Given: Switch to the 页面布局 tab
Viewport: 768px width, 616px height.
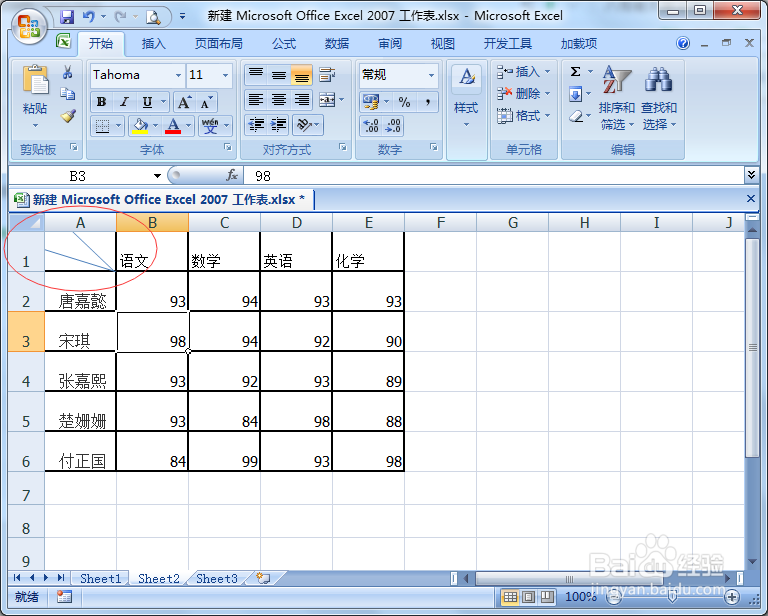Looking at the screenshot, I should click(x=218, y=44).
